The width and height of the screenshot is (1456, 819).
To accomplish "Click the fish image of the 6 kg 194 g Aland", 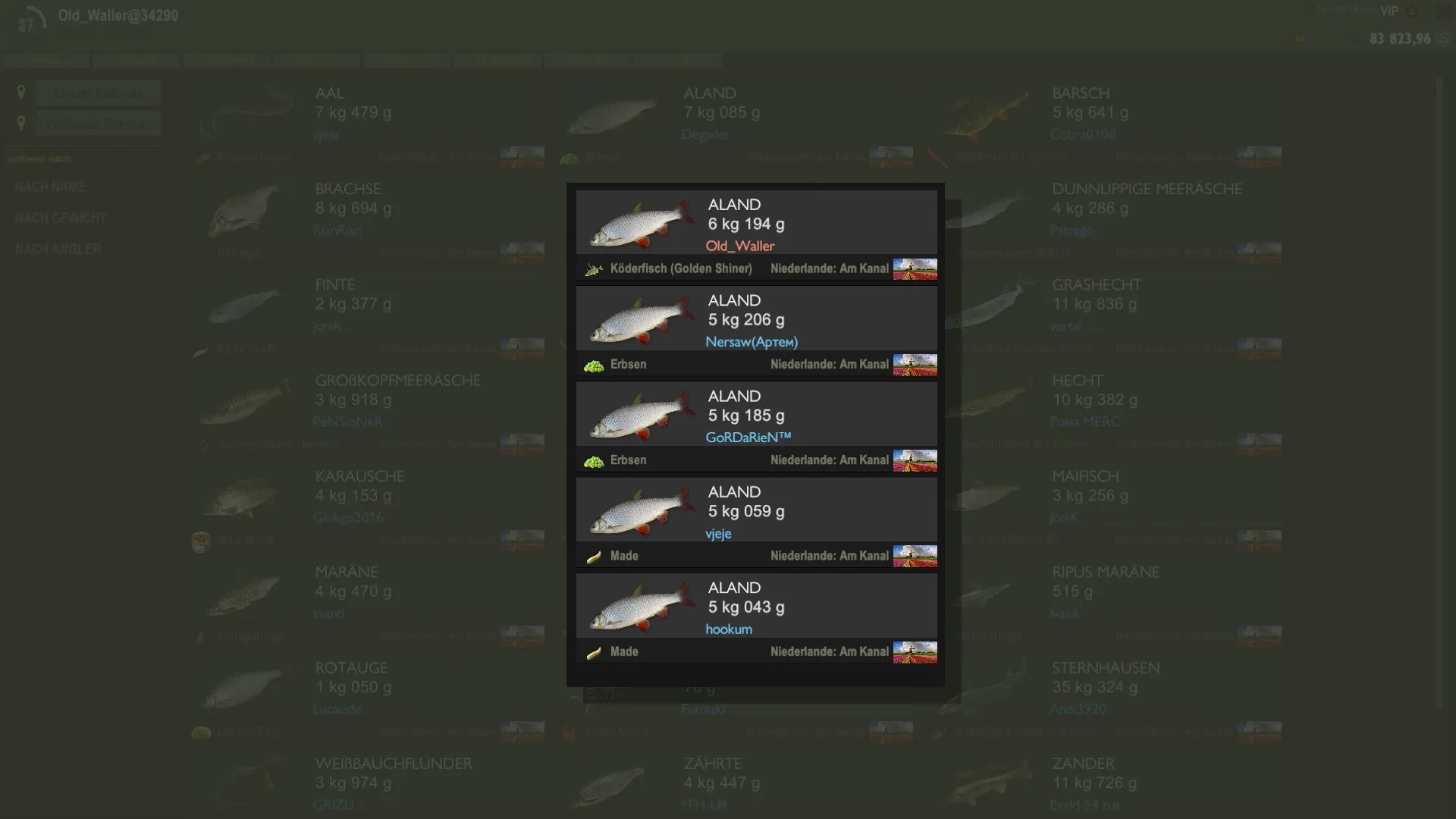I will (642, 223).
